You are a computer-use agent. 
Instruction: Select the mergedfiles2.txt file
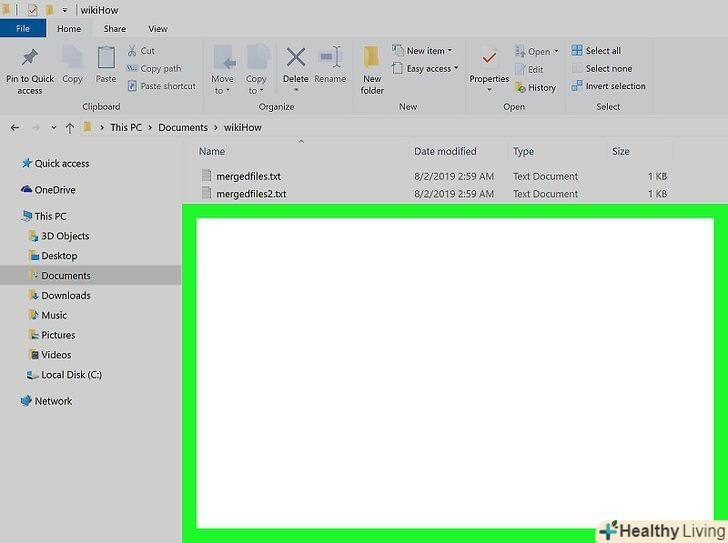[251, 194]
